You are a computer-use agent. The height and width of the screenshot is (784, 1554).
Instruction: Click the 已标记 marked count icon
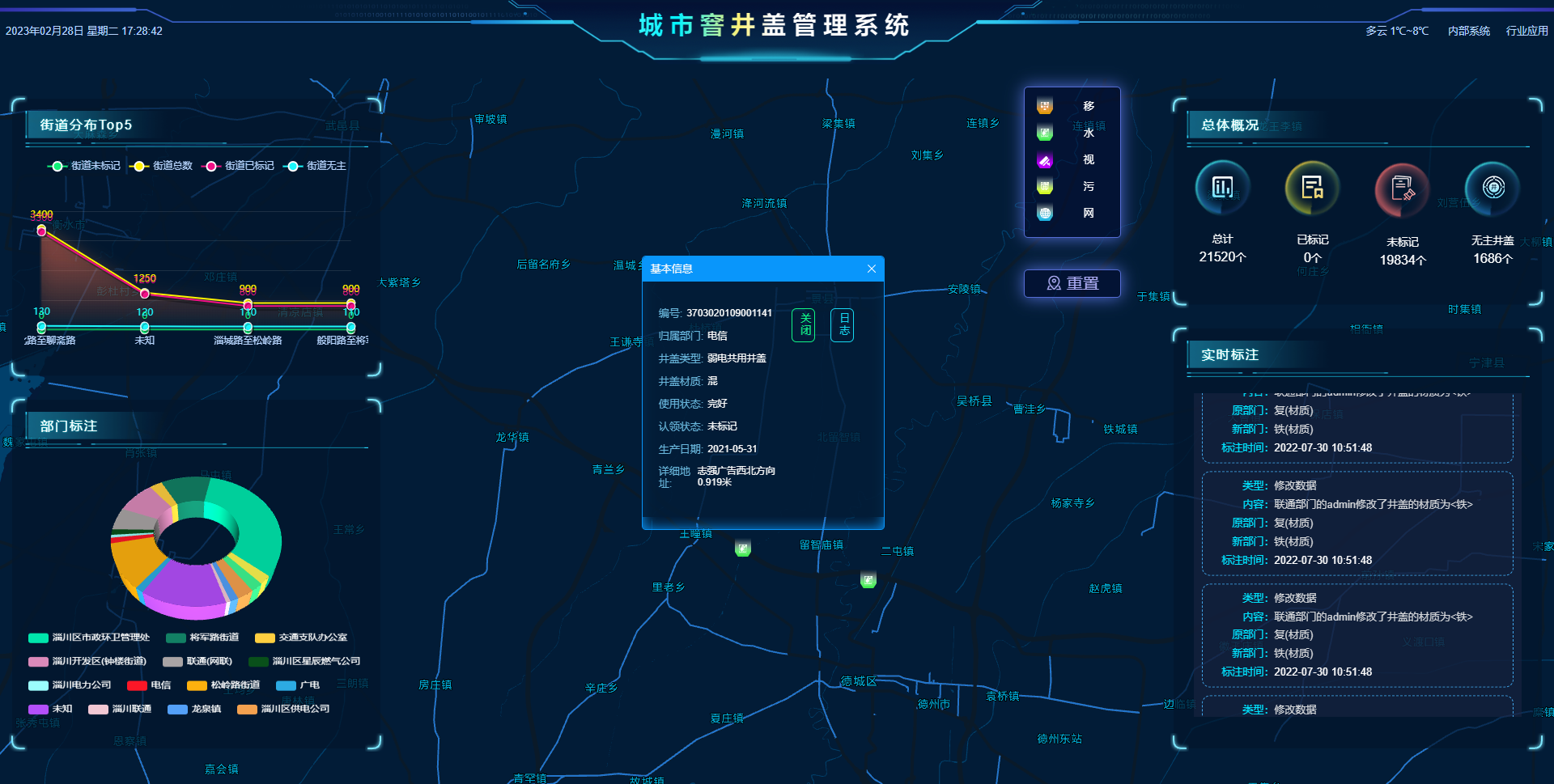coord(1312,188)
